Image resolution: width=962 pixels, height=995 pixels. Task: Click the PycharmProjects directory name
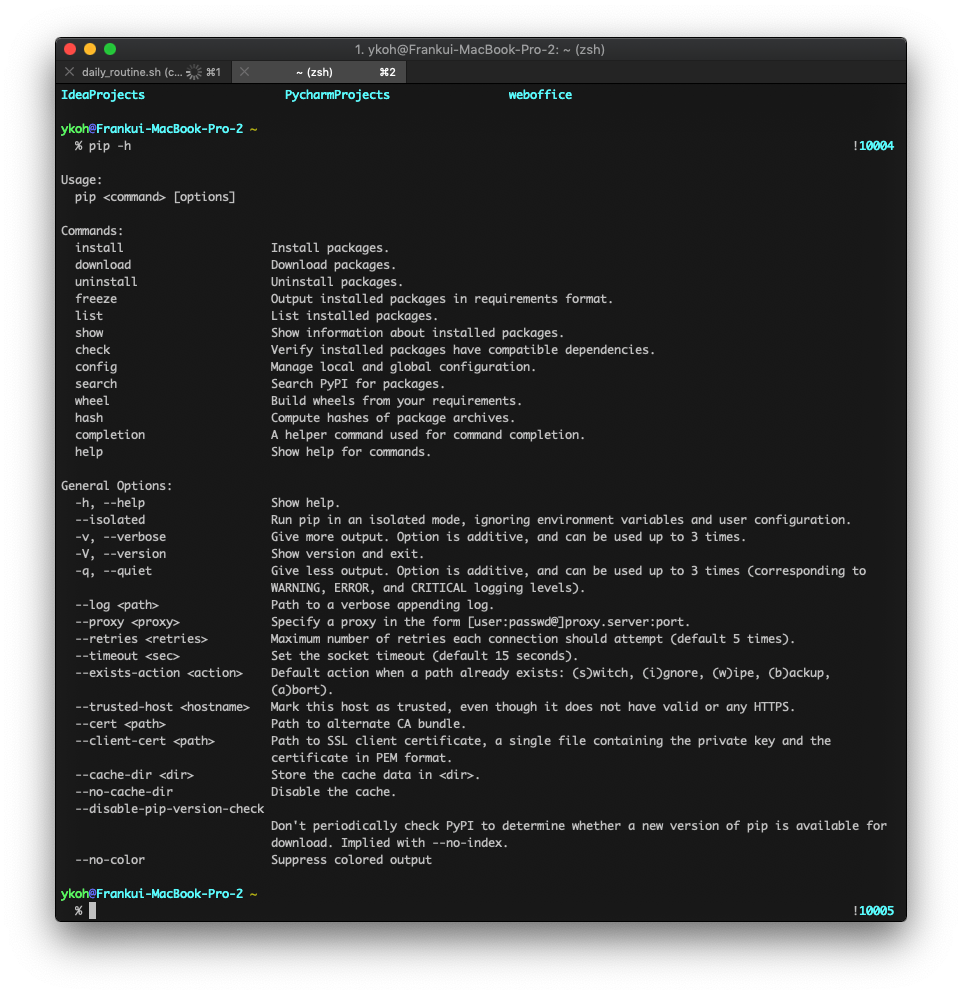tap(337, 95)
